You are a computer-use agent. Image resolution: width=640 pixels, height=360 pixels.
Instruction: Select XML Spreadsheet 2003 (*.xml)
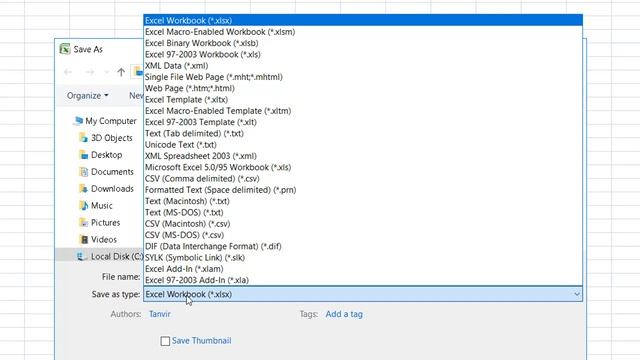[x=363, y=156]
